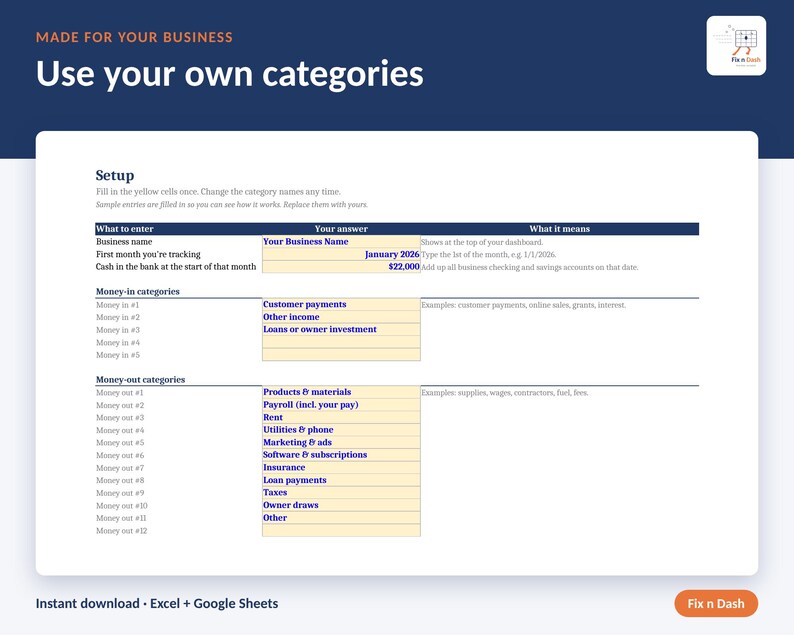Click the 'Money in #3' label

[118, 330]
